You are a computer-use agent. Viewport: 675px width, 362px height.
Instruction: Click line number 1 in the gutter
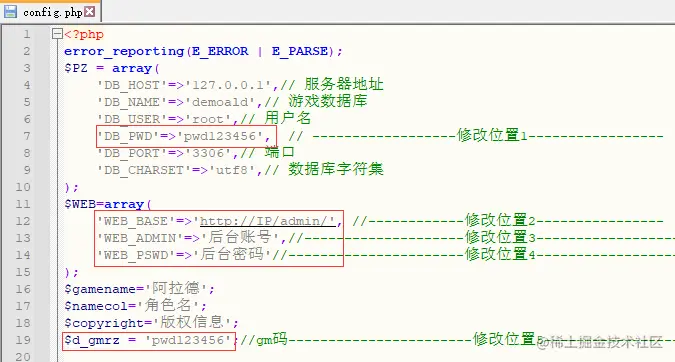(27, 34)
